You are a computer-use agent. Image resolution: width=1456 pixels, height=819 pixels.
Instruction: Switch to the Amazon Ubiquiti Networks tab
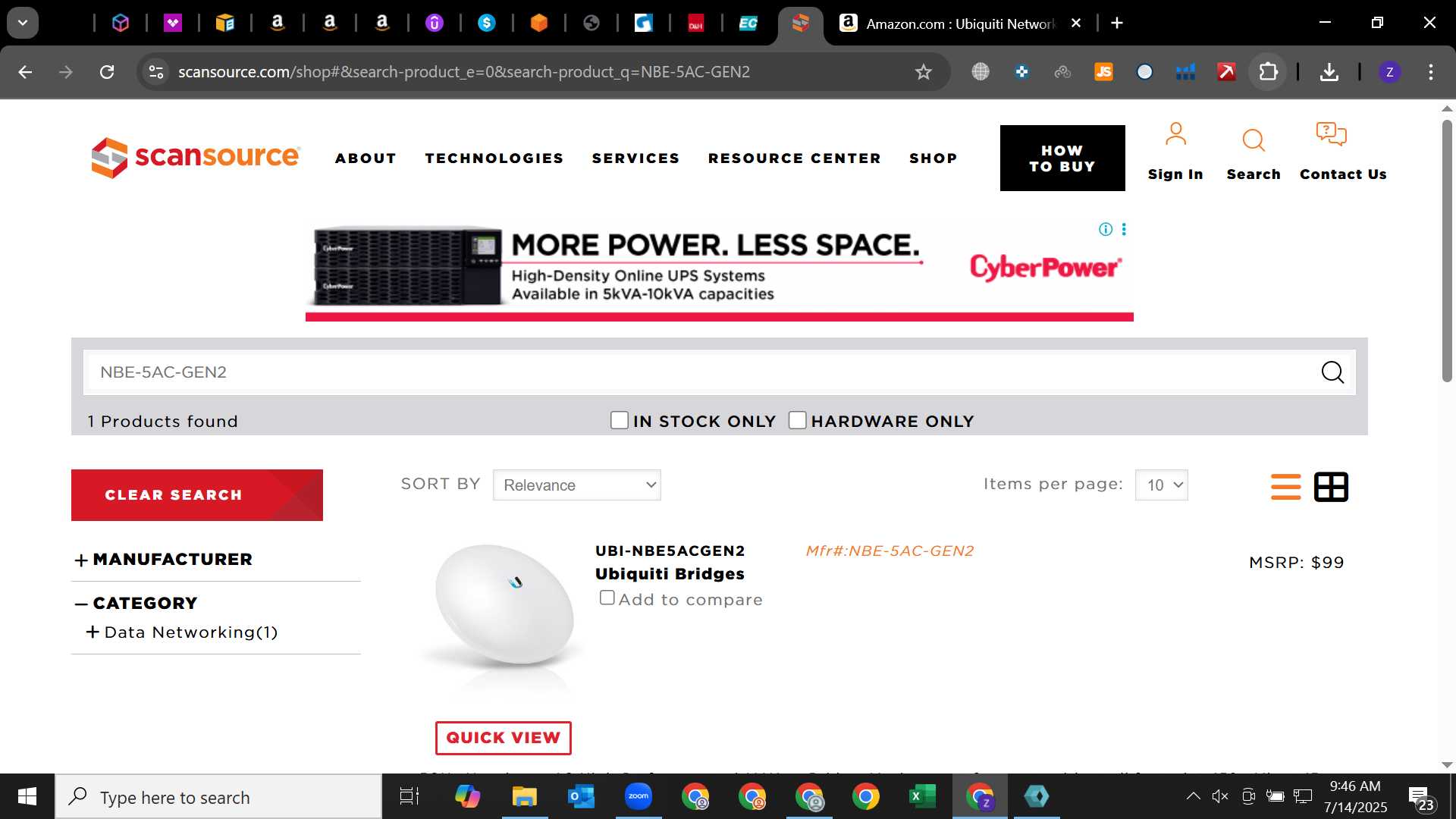pos(959,24)
